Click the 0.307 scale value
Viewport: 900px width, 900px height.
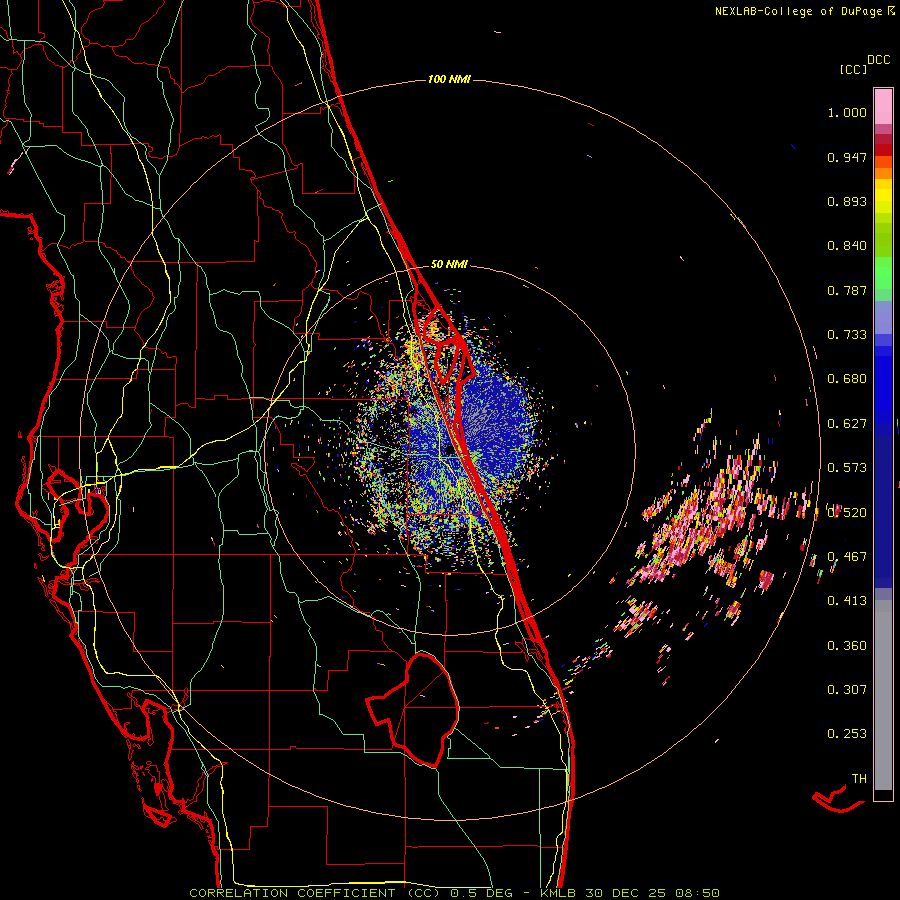(x=847, y=690)
